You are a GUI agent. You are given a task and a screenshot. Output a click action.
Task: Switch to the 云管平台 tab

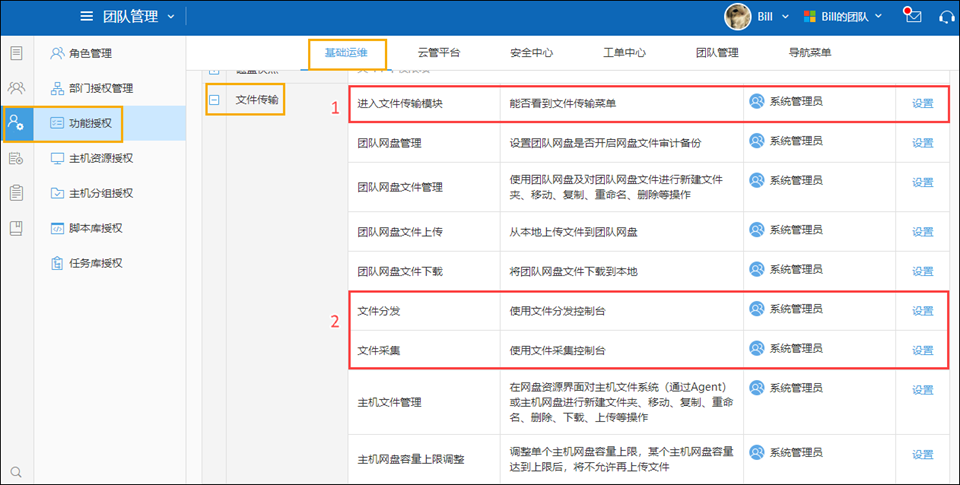coord(439,53)
